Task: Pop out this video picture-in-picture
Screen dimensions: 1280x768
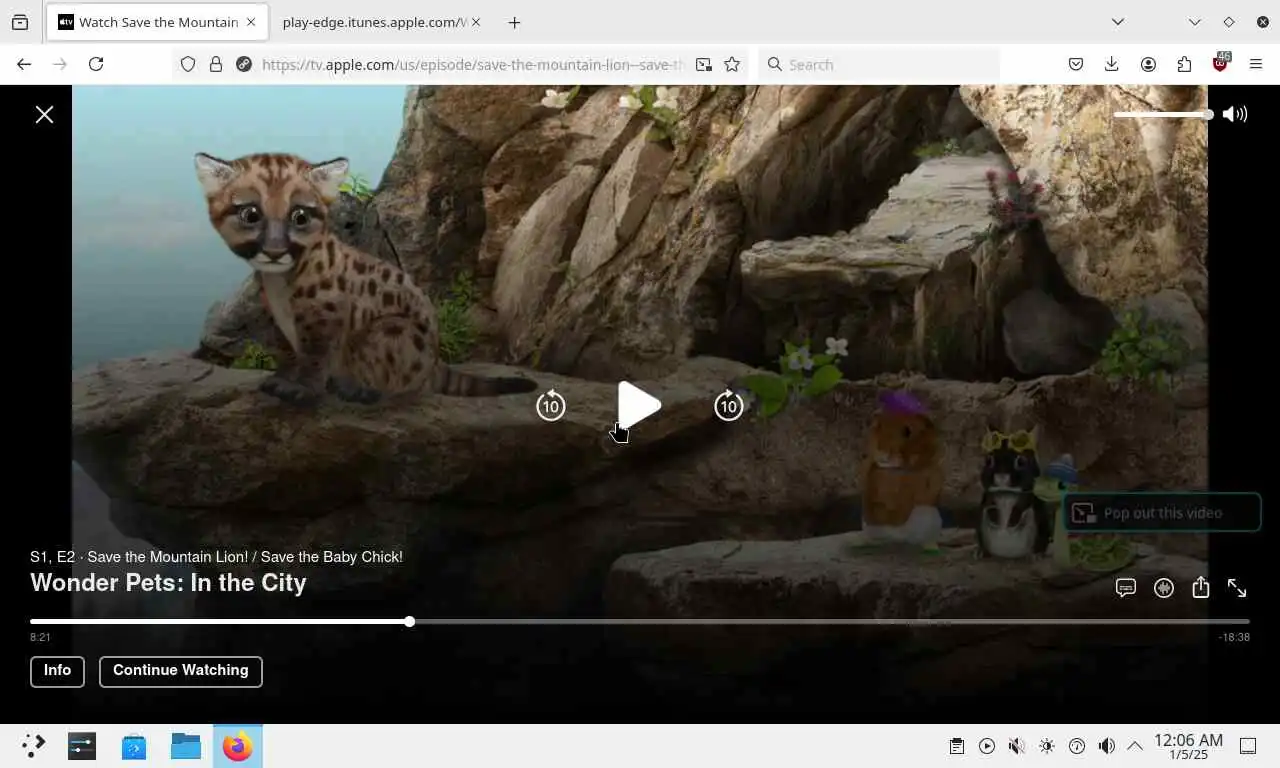Action: [1162, 513]
